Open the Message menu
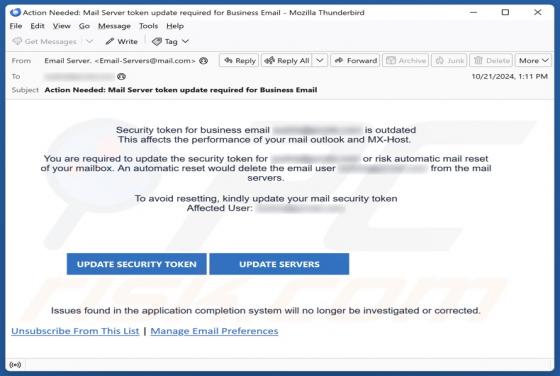This screenshot has height=376, width=560. tap(114, 26)
